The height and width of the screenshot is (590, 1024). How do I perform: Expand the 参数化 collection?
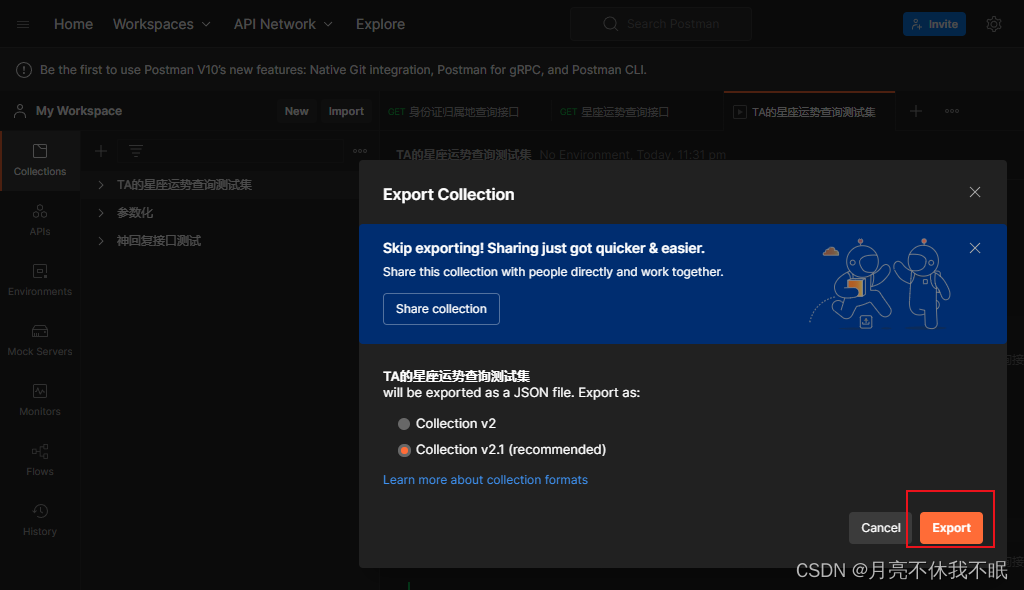pyautogui.click(x=101, y=213)
